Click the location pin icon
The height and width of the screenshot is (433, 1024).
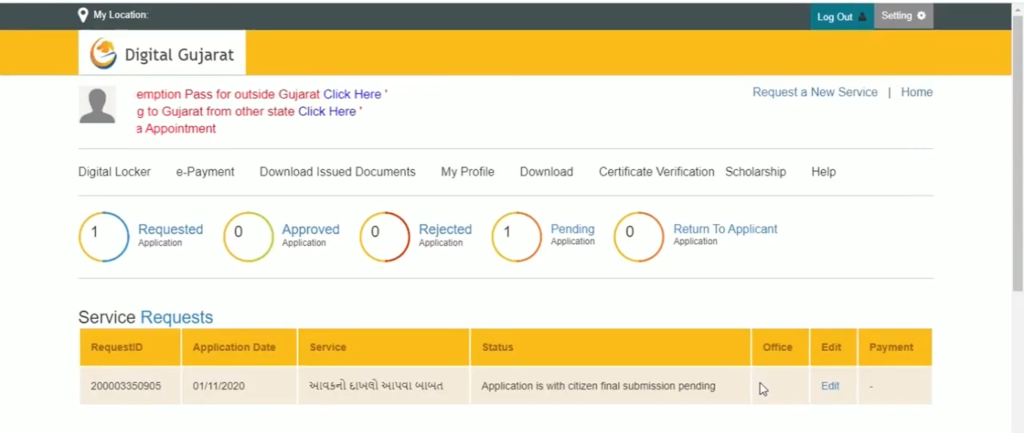coord(83,15)
